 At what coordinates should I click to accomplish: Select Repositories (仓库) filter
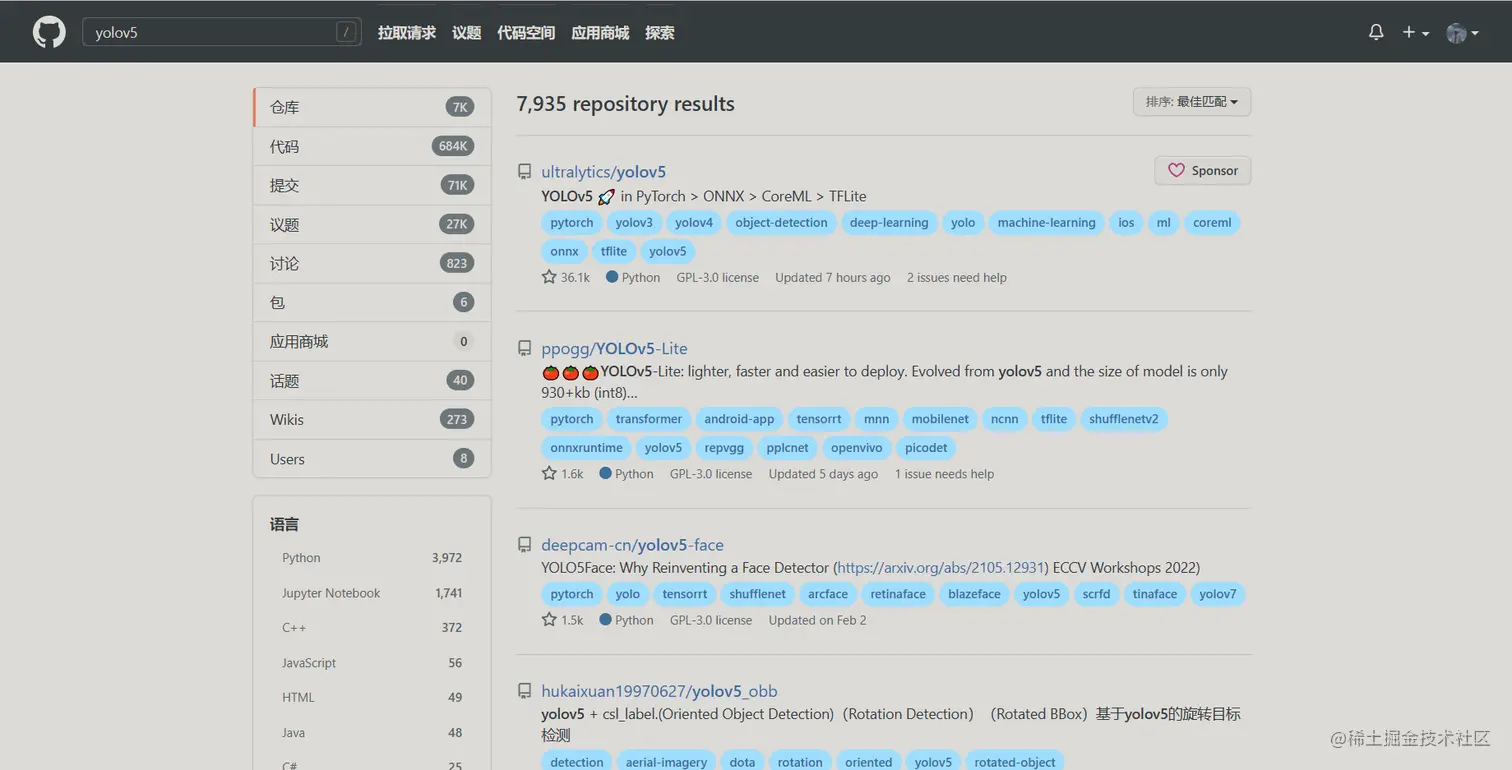[x=372, y=107]
